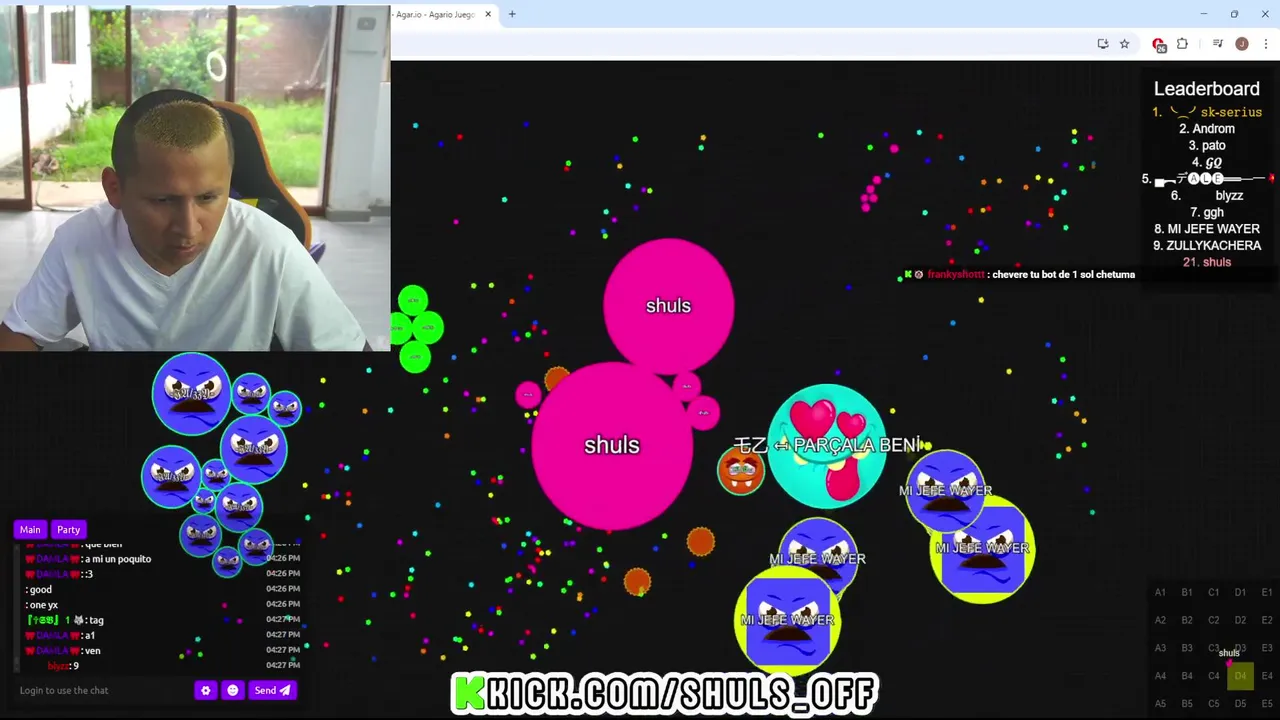The image size is (1280, 720).
Task: Close the Agar.io browser tab
Action: click(488, 14)
